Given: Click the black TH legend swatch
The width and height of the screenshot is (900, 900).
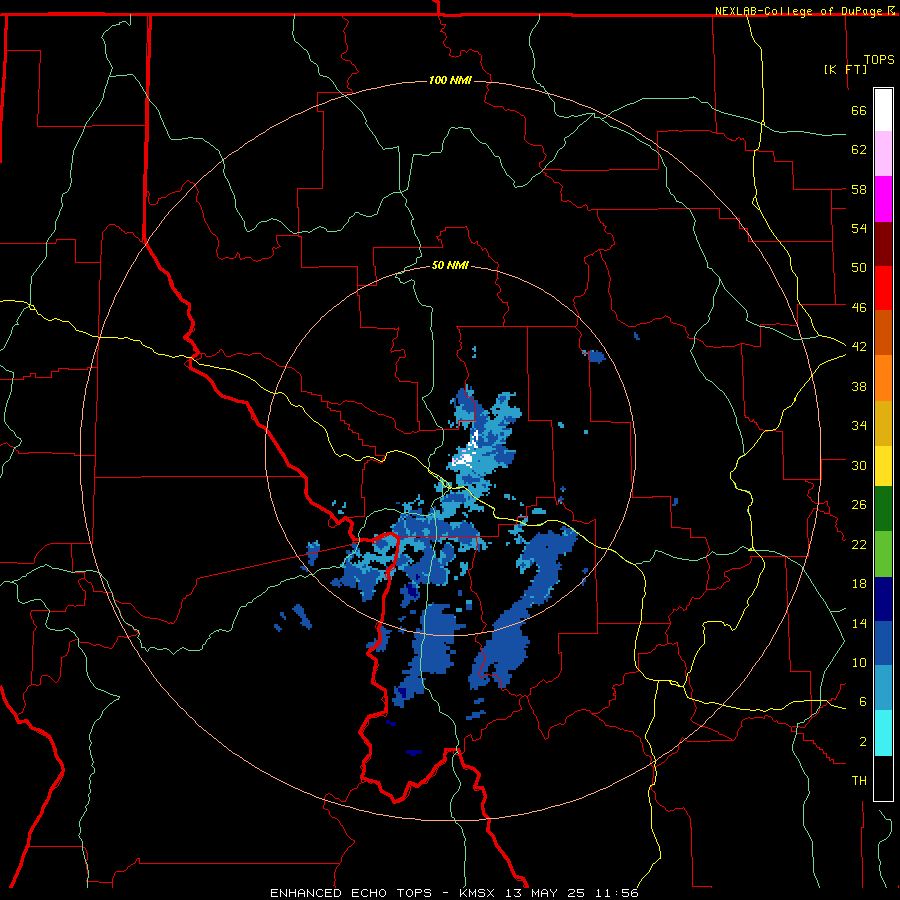Looking at the screenshot, I should [883, 778].
